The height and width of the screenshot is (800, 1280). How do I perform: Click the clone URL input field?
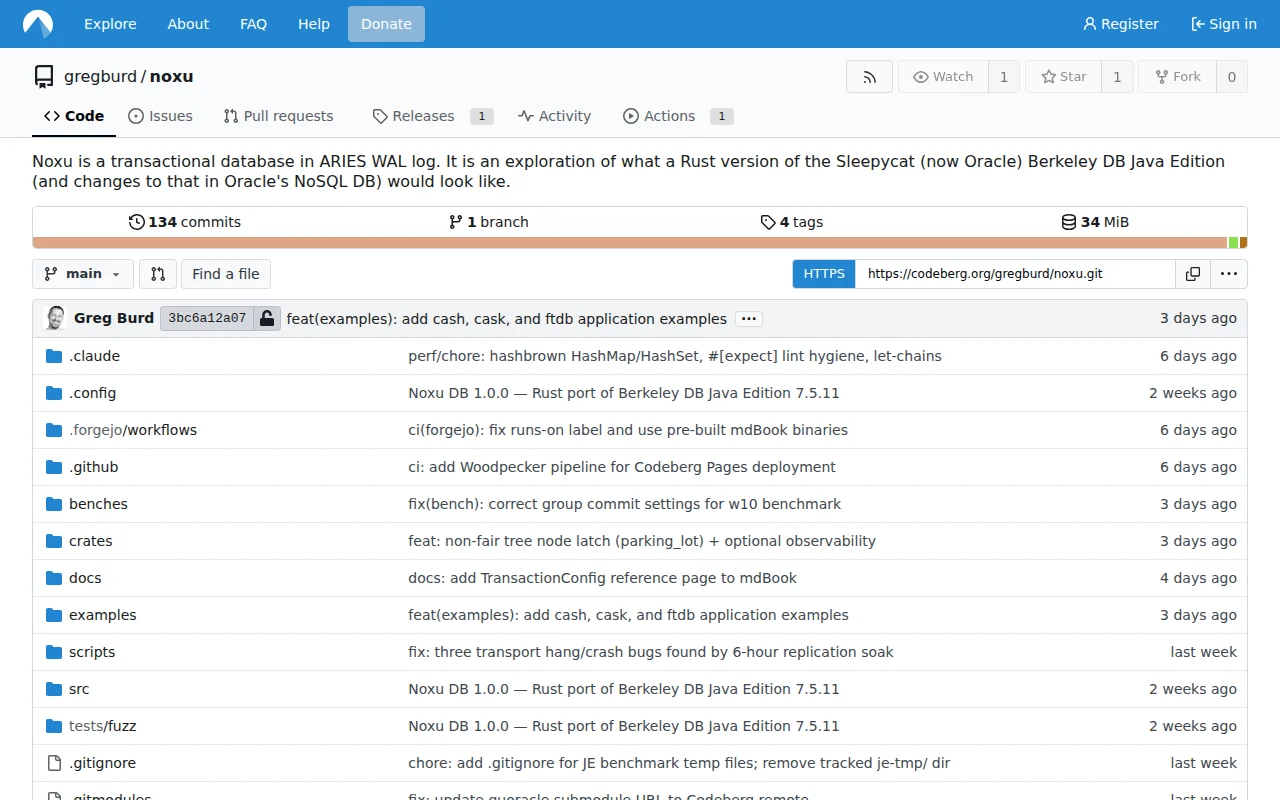click(1015, 274)
